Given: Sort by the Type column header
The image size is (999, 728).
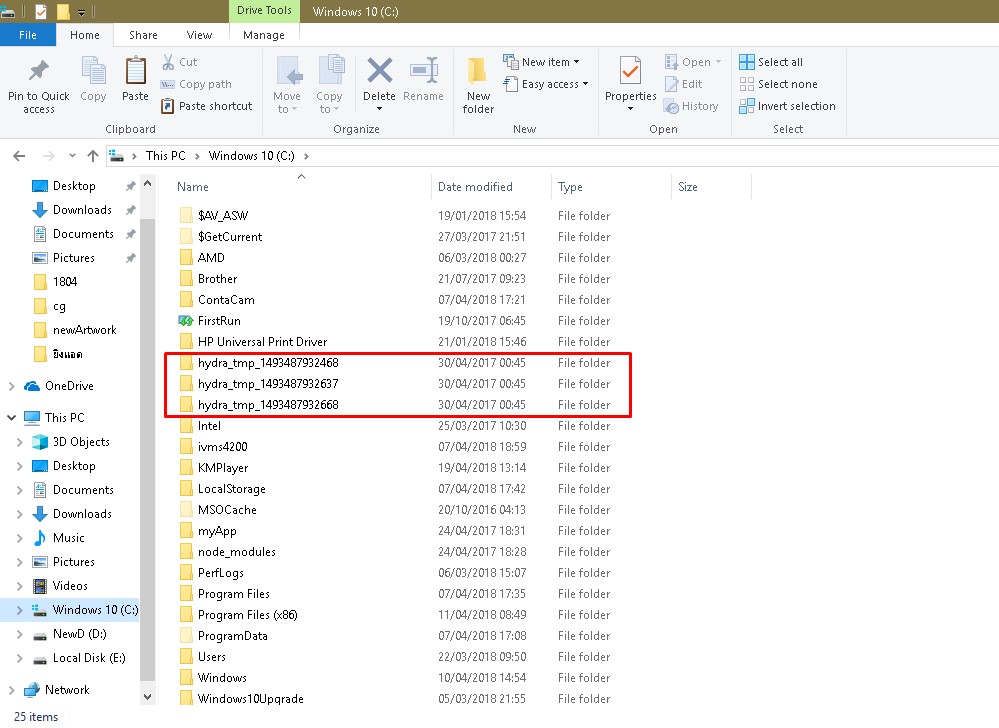Looking at the screenshot, I should pos(611,187).
